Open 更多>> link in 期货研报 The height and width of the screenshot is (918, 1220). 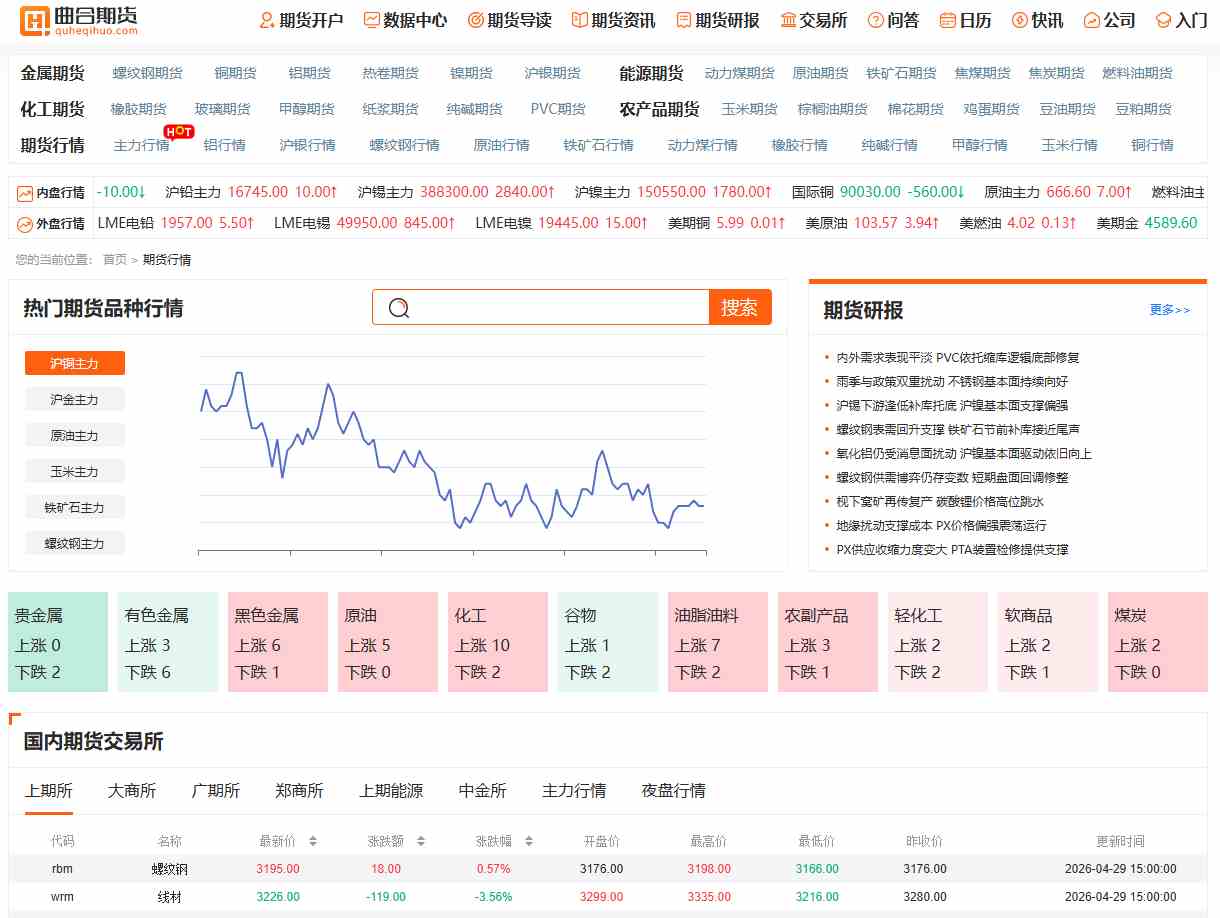(1170, 310)
